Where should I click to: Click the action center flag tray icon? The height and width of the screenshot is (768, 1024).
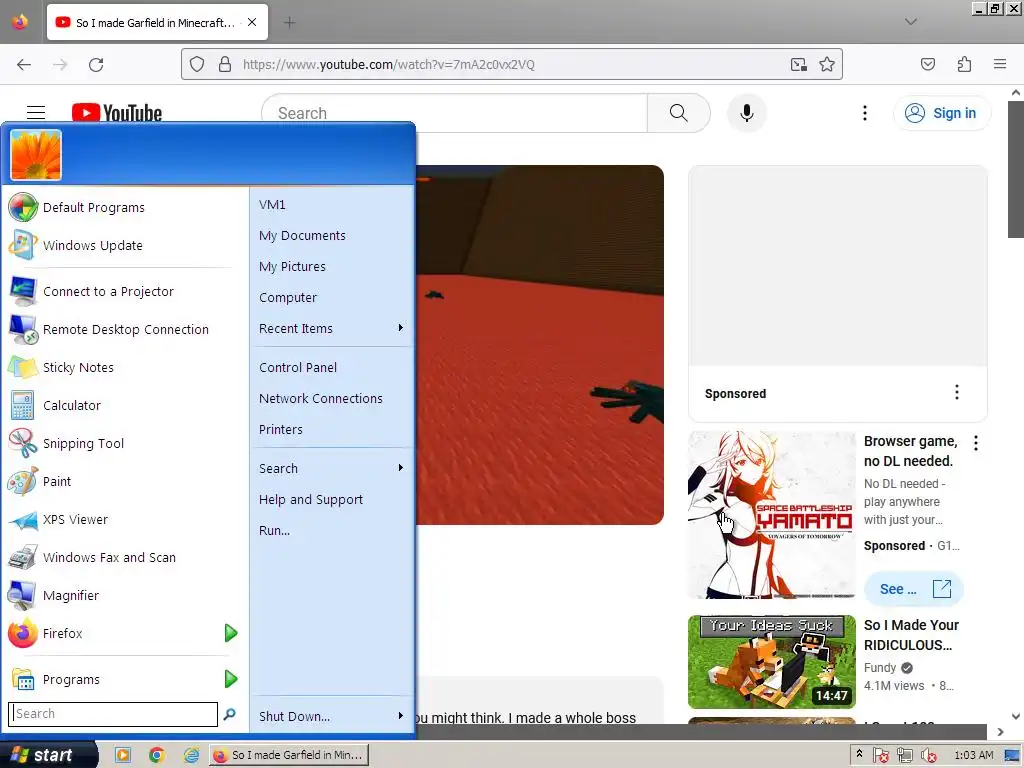coord(880,756)
